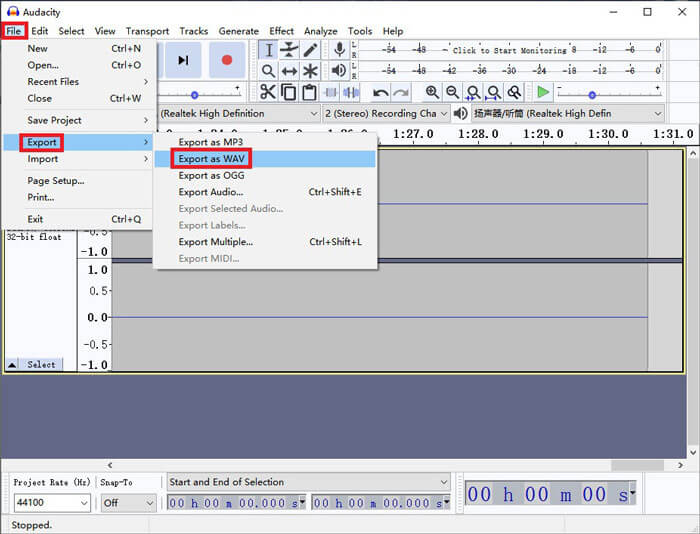Choose Export as WAV
The width and height of the screenshot is (700, 534).
[x=265, y=159]
